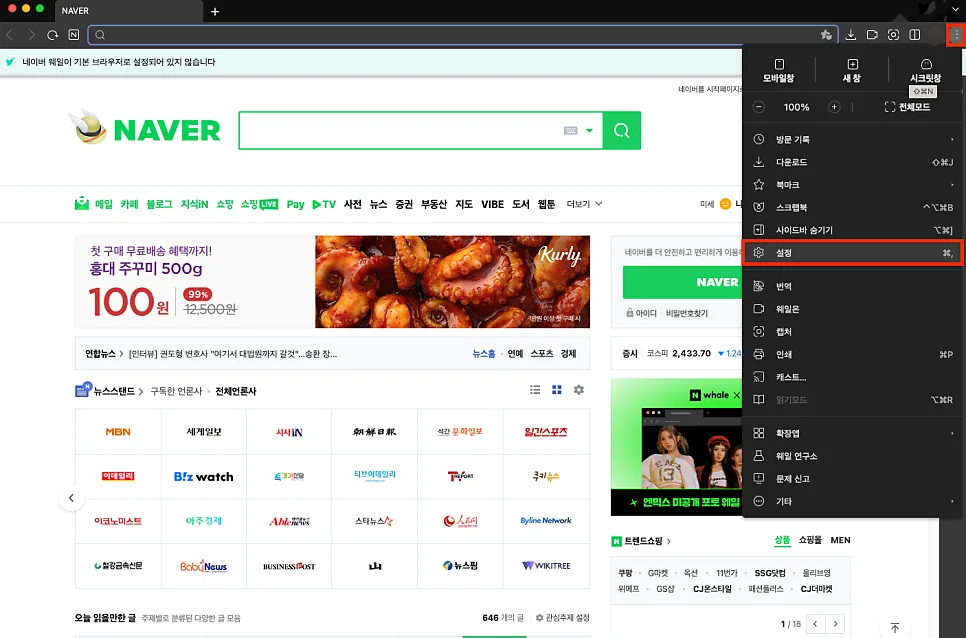Select the 구독한 언론사 tab
The width and height of the screenshot is (966, 638).
tap(176, 391)
